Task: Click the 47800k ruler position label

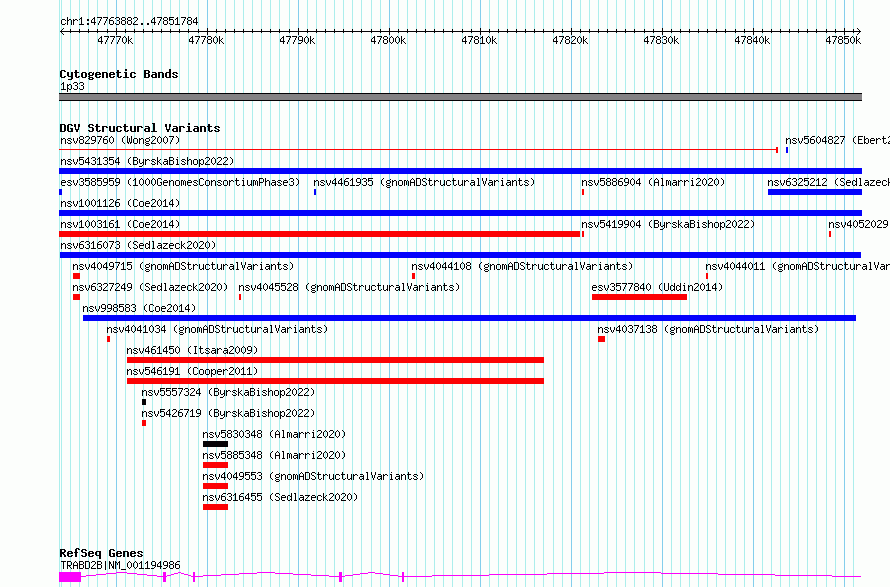Action: coord(388,40)
